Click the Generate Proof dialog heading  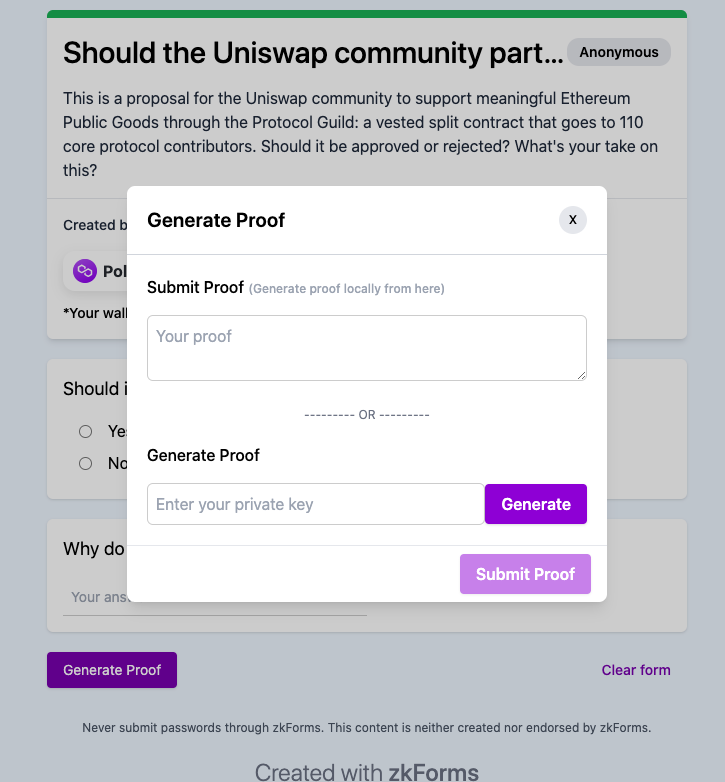[216, 220]
